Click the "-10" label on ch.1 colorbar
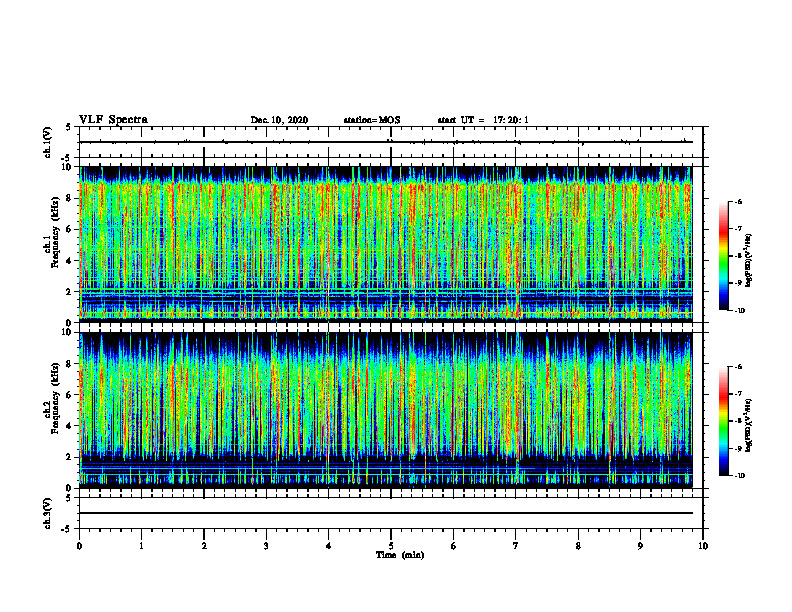The width and height of the screenshot is (792, 612). tap(739, 310)
